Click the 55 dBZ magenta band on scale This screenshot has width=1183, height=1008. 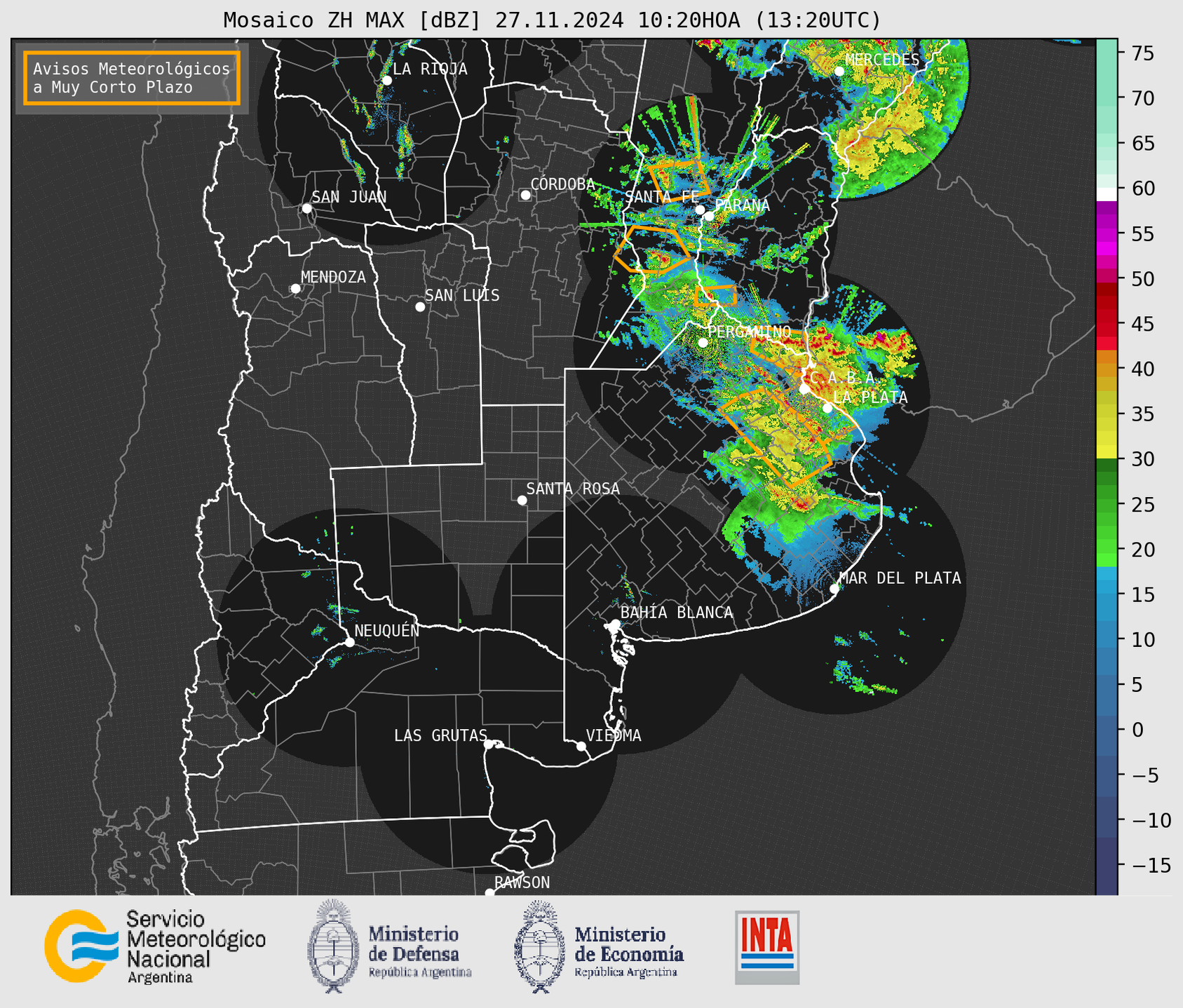[x=1107, y=233]
